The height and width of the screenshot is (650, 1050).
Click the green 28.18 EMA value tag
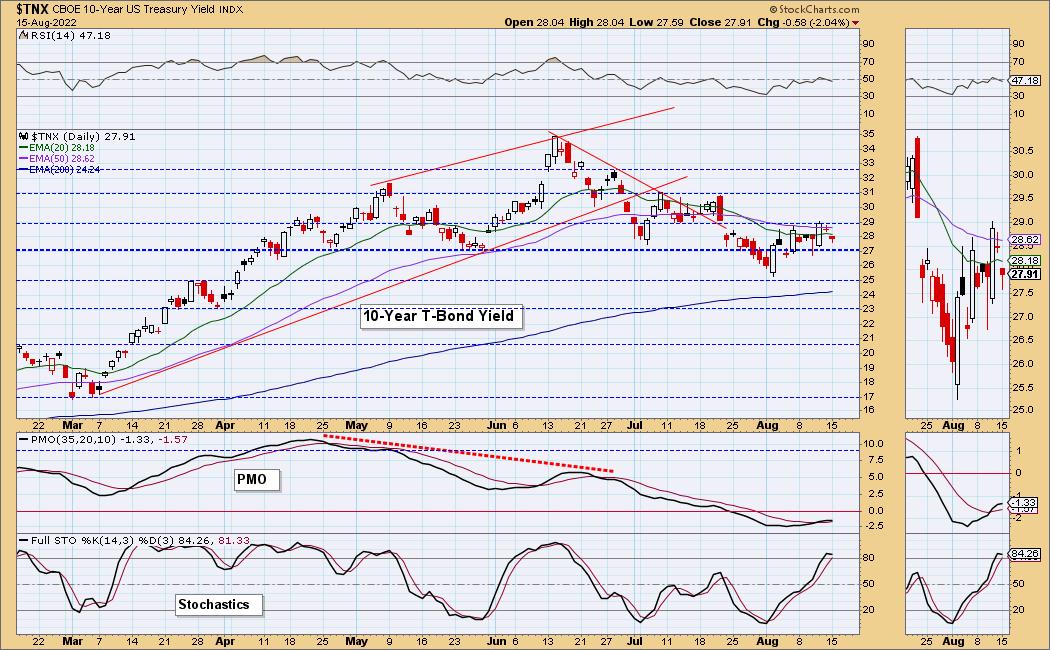1025,261
